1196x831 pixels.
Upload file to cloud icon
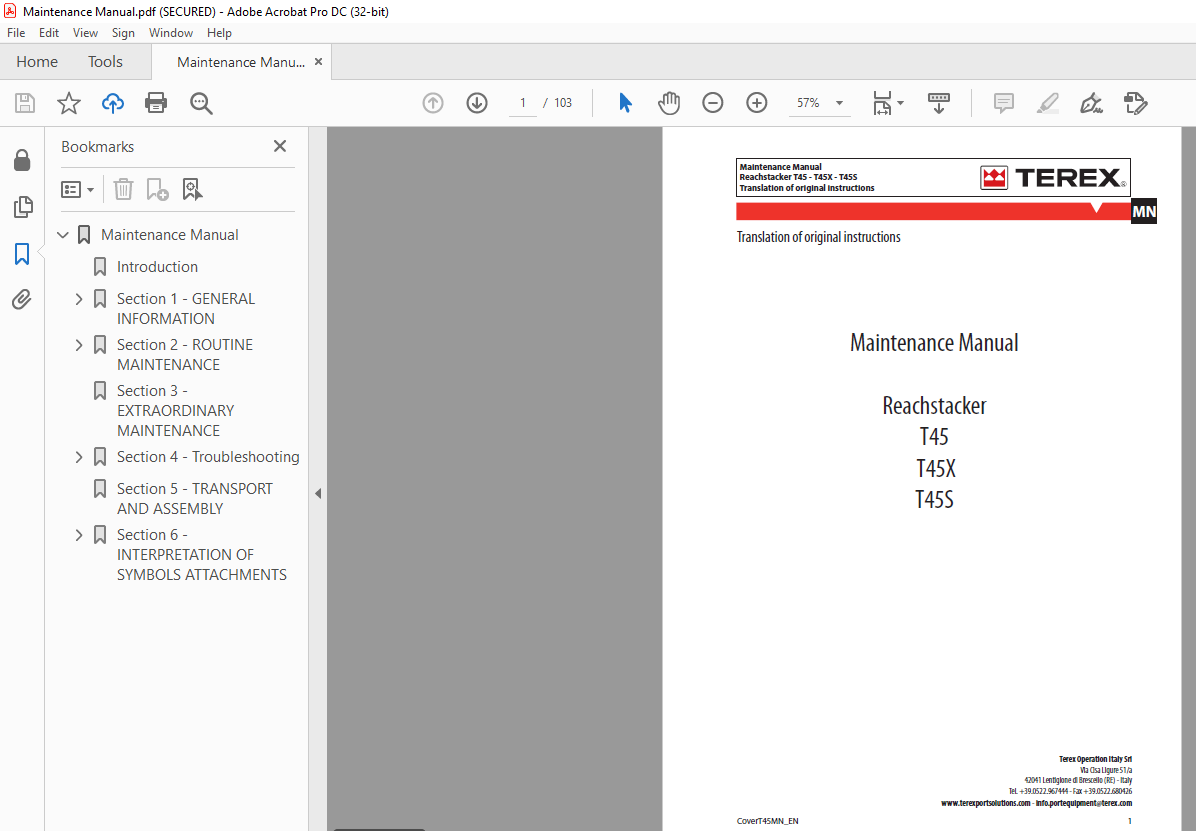(113, 103)
